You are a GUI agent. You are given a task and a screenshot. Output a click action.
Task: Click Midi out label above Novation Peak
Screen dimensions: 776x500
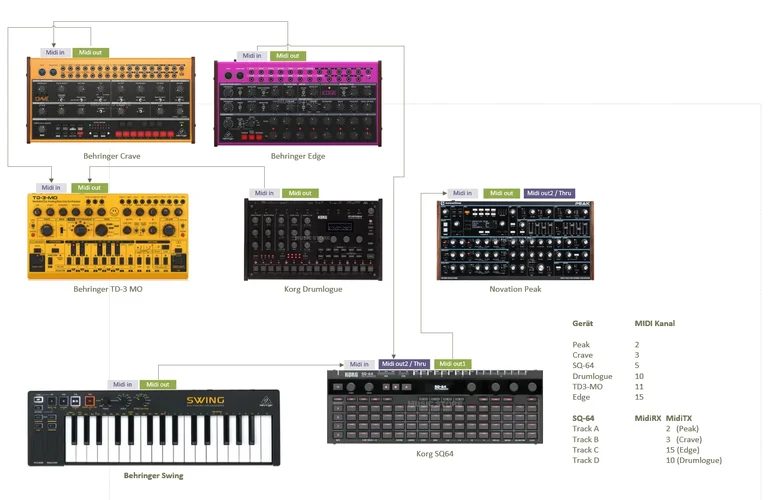pos(502,193)
